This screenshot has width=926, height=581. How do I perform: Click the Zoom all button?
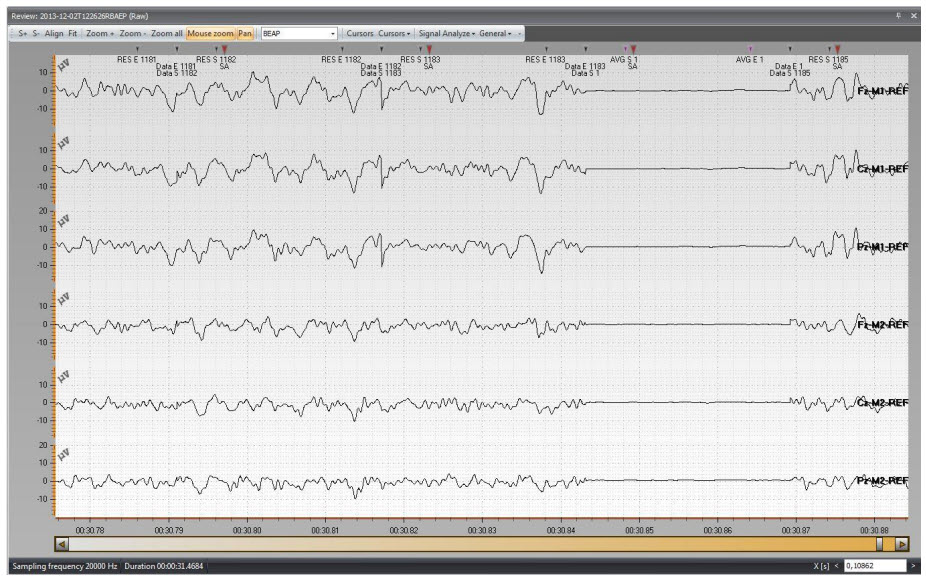pyautogui.click(x=167, y=34)
